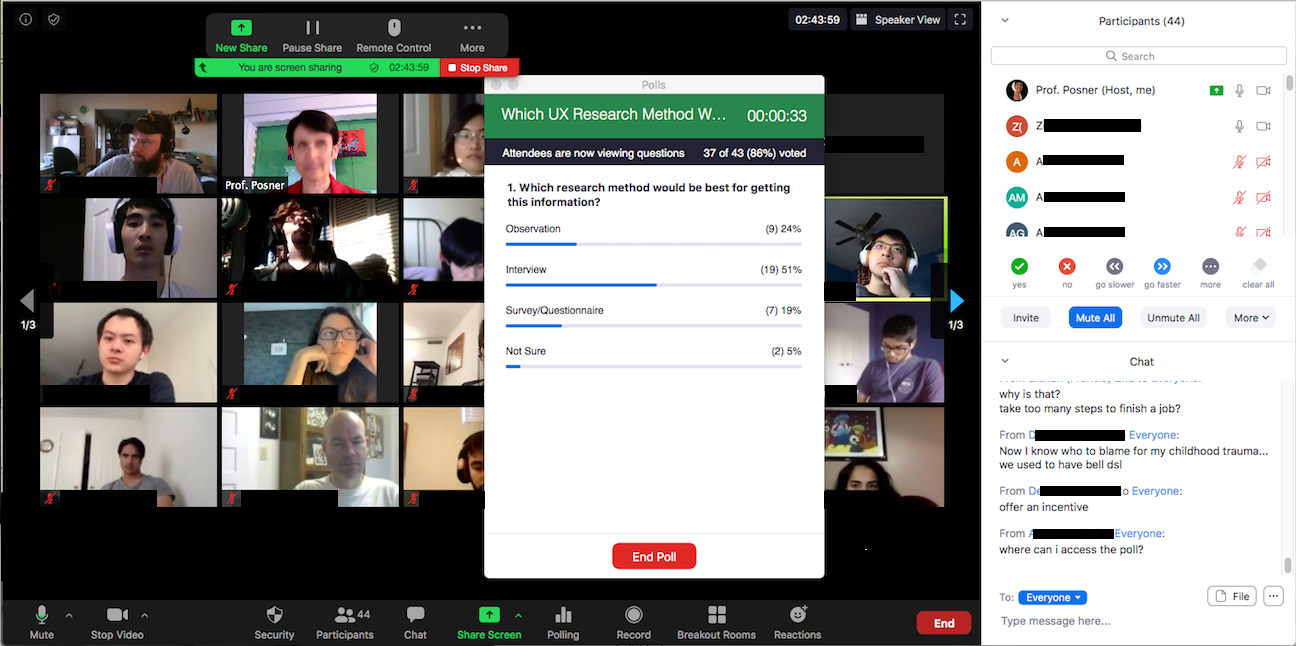Click the chat message input field

point(1100,620)
